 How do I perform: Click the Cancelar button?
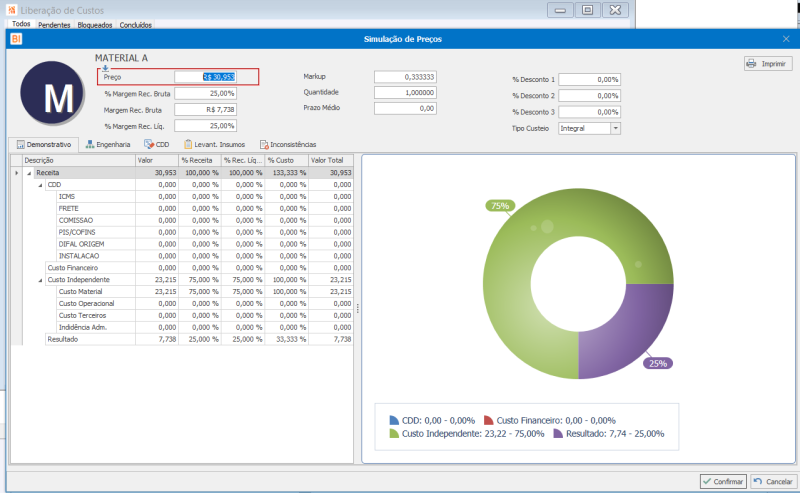click(x=773, y=481)
